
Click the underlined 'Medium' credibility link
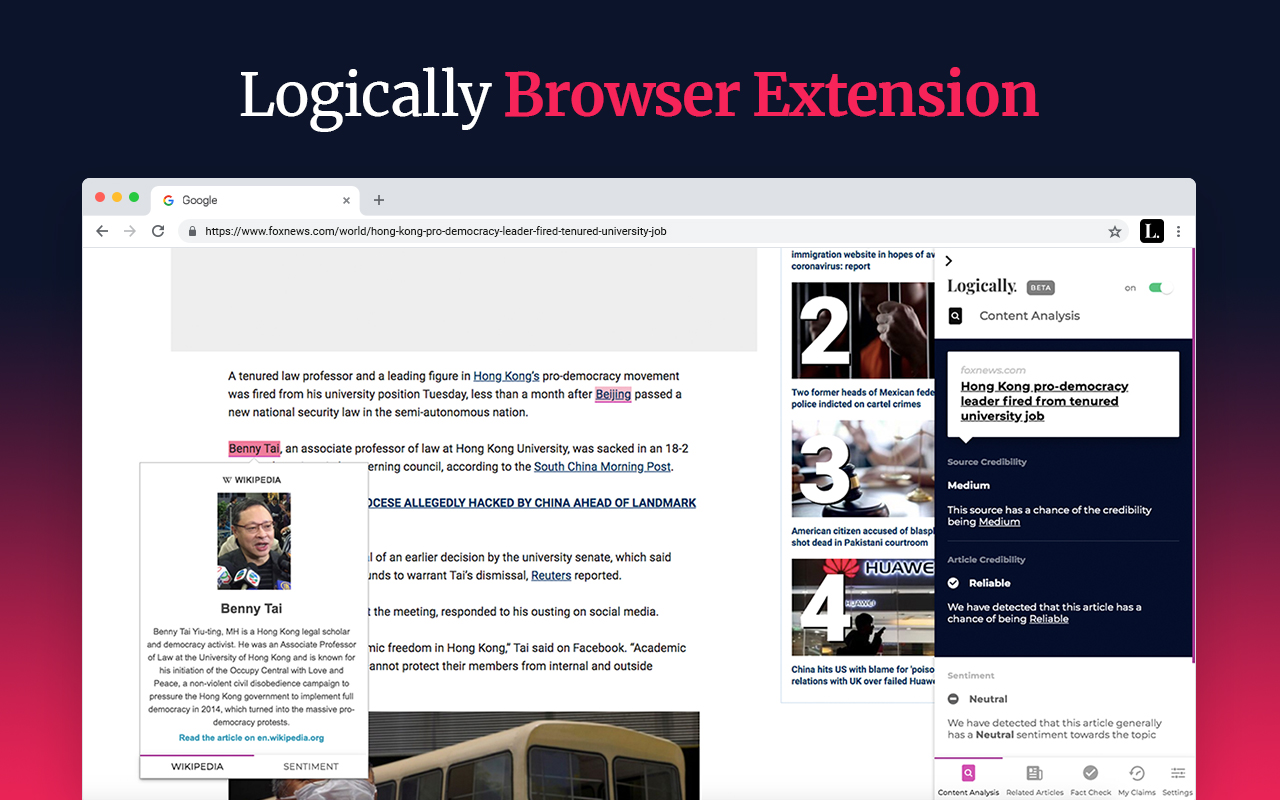(x=999, y=522)
